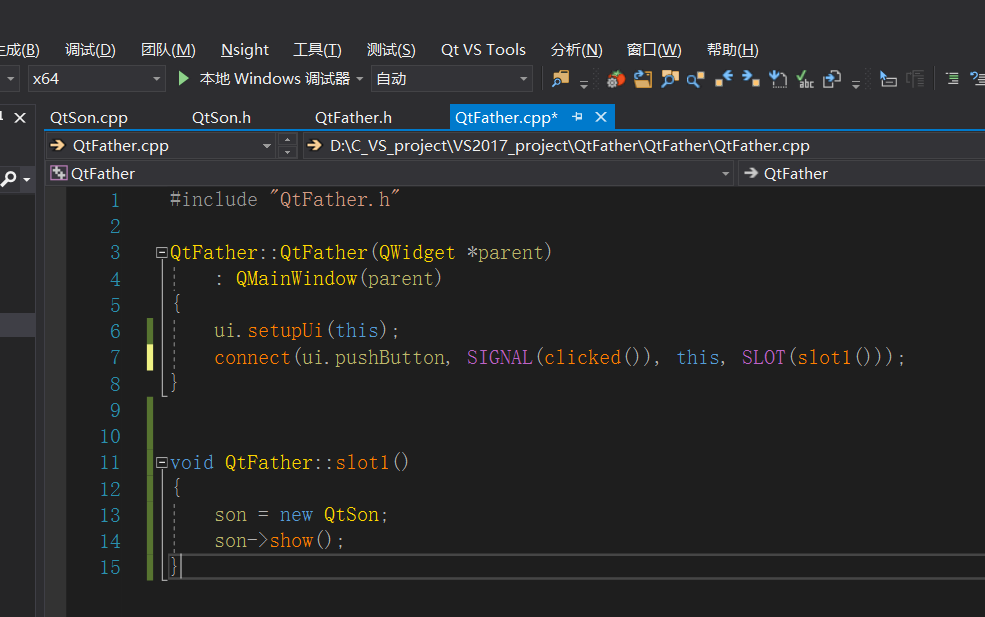
Task: Click the Visual Assist tomato icon
Action: point(615,78)
